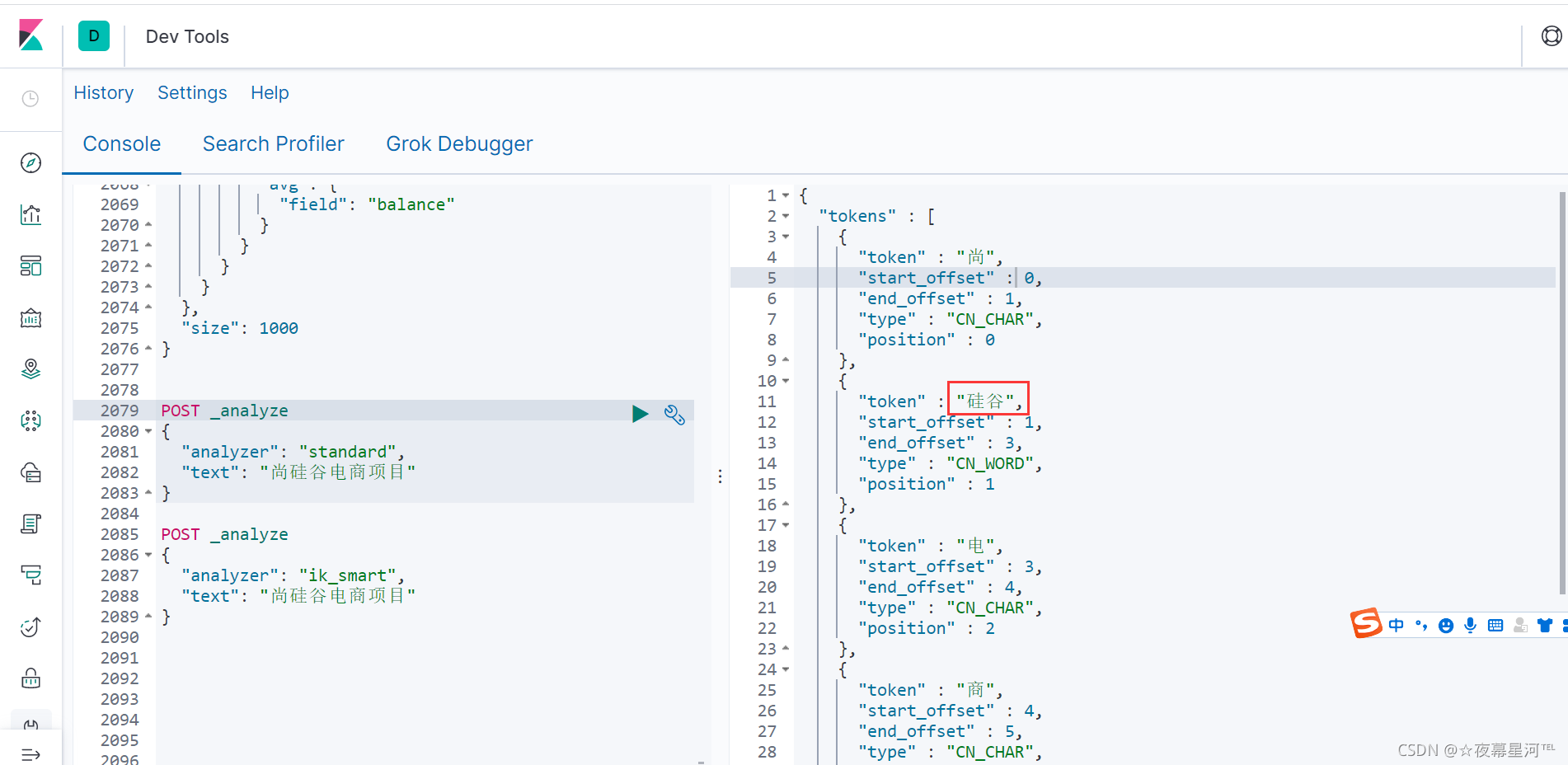
Task: Open Infrastructure icon in sidebar
Action: point(31,472)
